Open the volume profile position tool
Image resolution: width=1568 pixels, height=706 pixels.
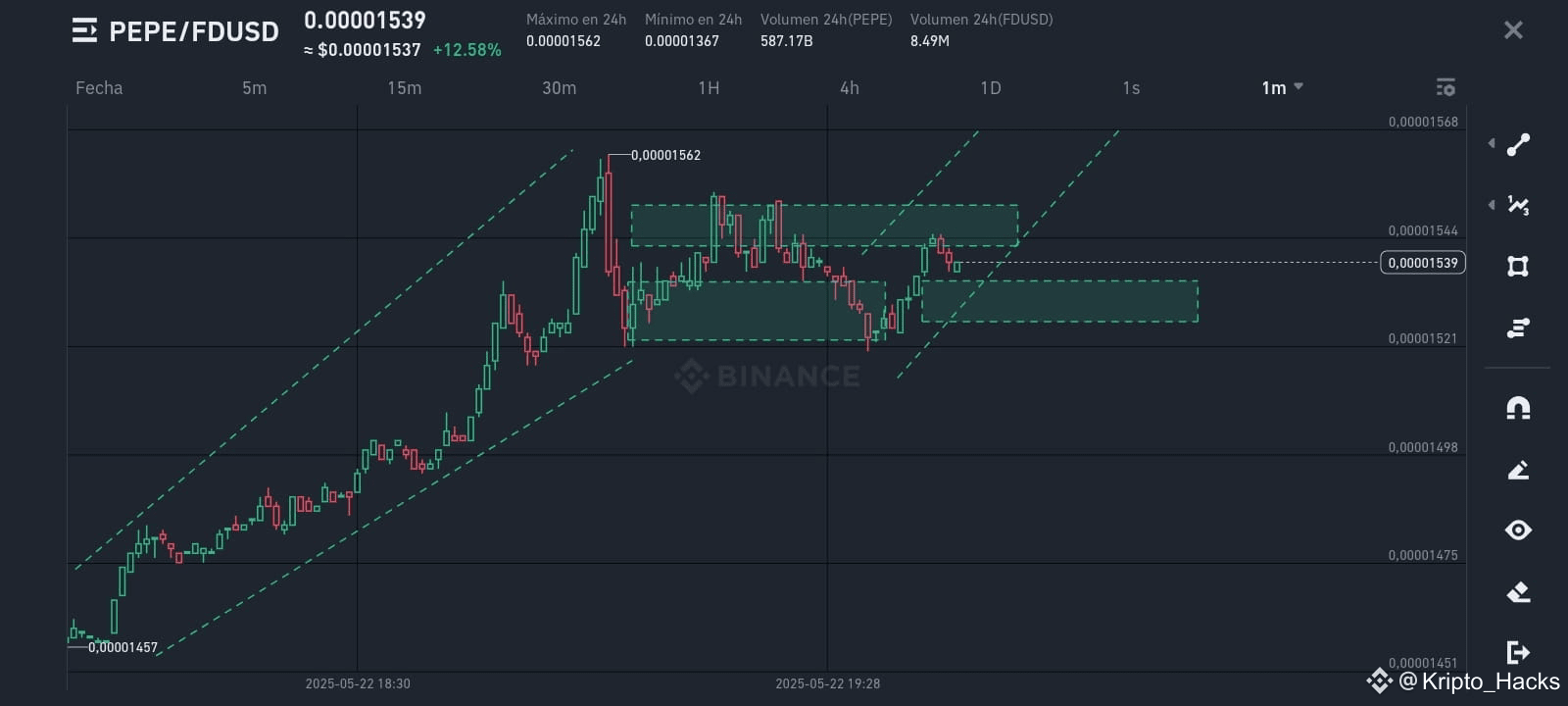1518,328
